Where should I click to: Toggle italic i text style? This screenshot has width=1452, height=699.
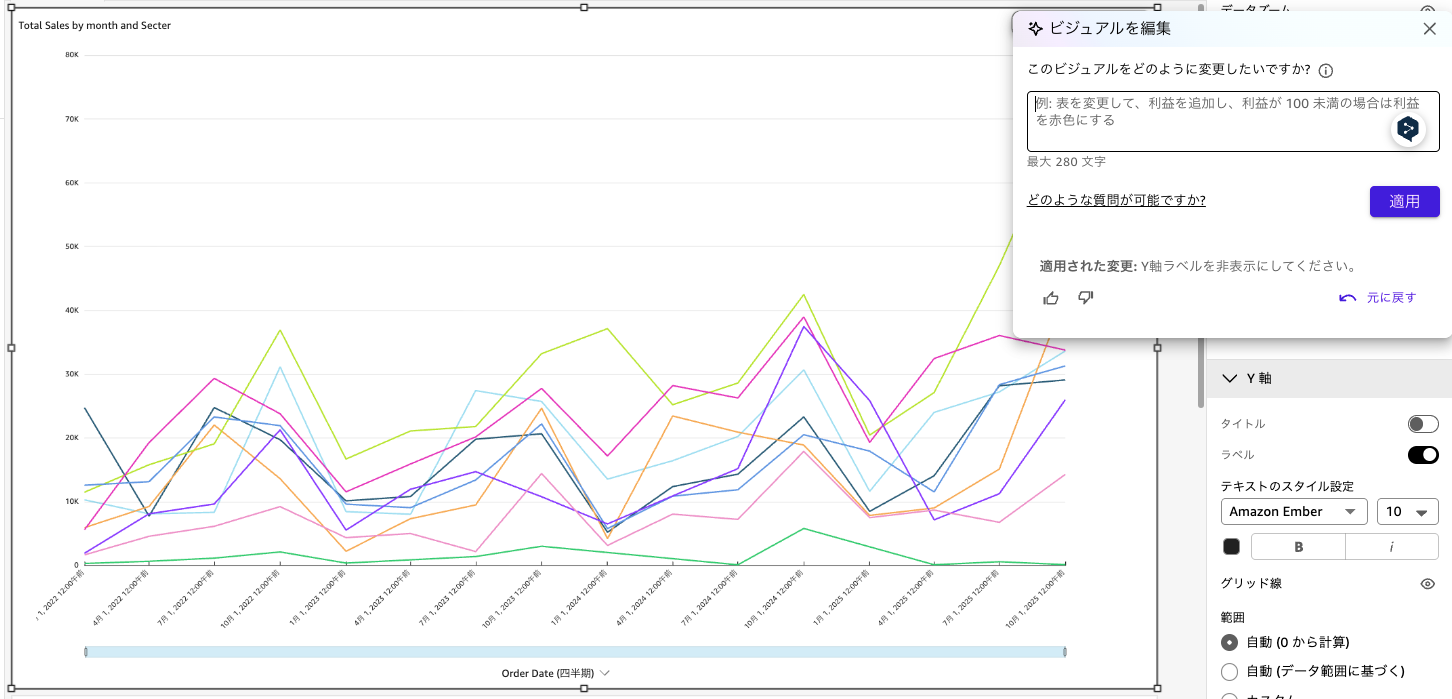tap(1391, 546)
